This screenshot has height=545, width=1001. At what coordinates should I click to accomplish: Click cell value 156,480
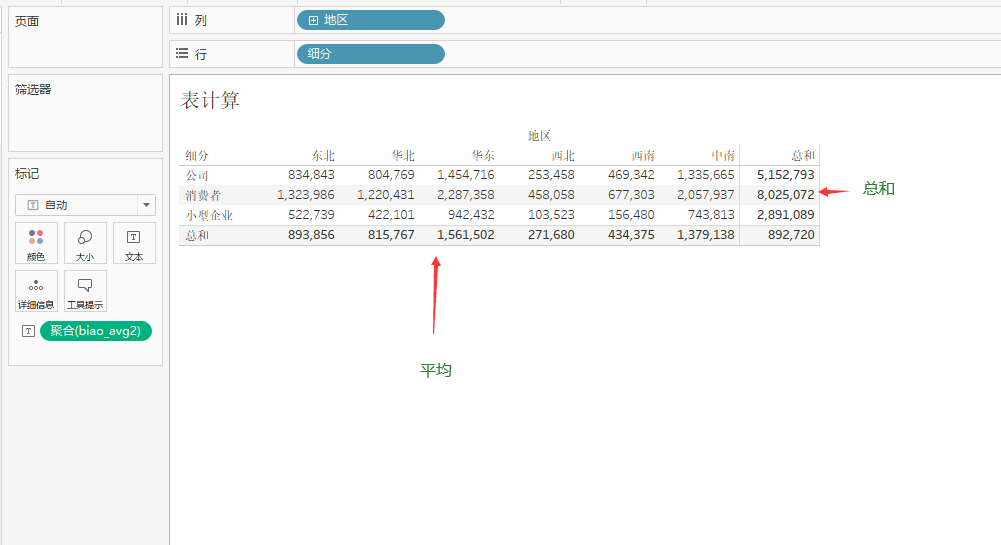point(631,215)
